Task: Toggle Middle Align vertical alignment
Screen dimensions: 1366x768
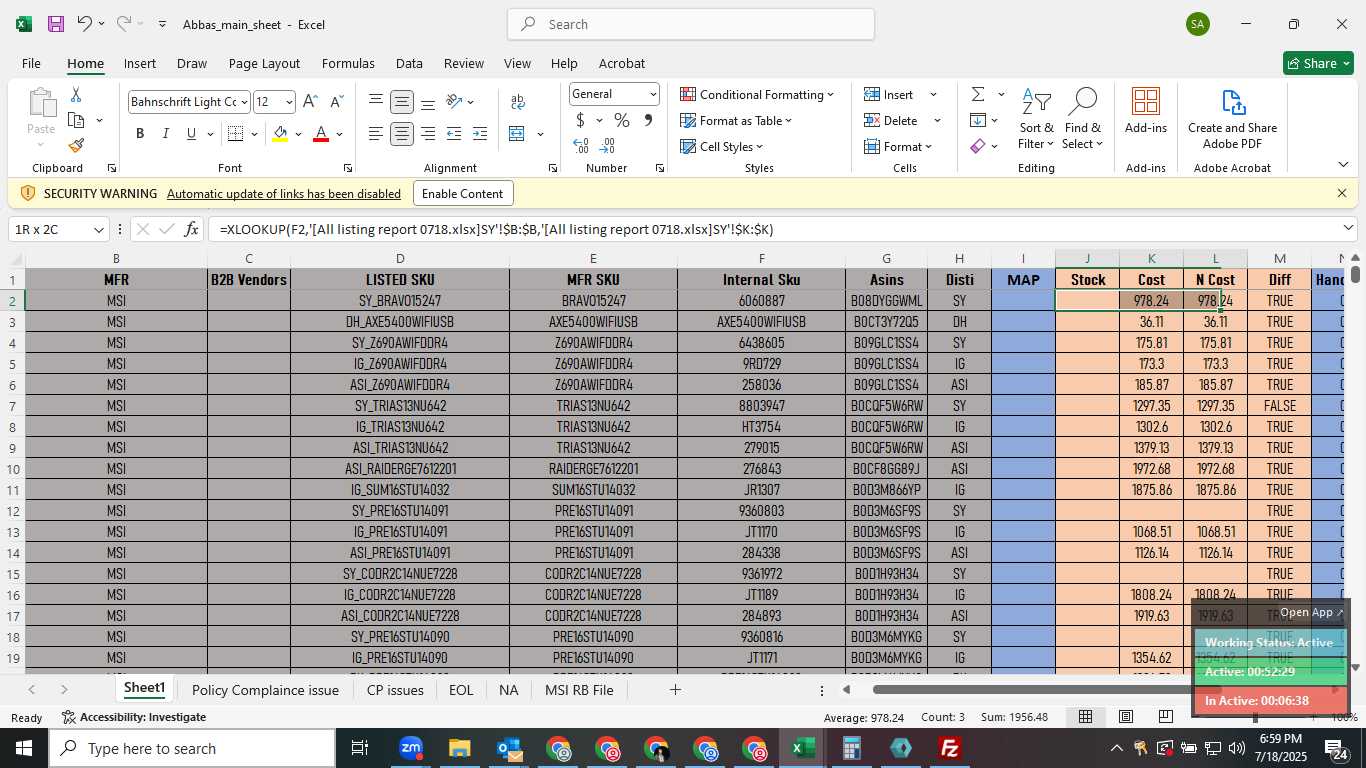Action: click(402, 102)
